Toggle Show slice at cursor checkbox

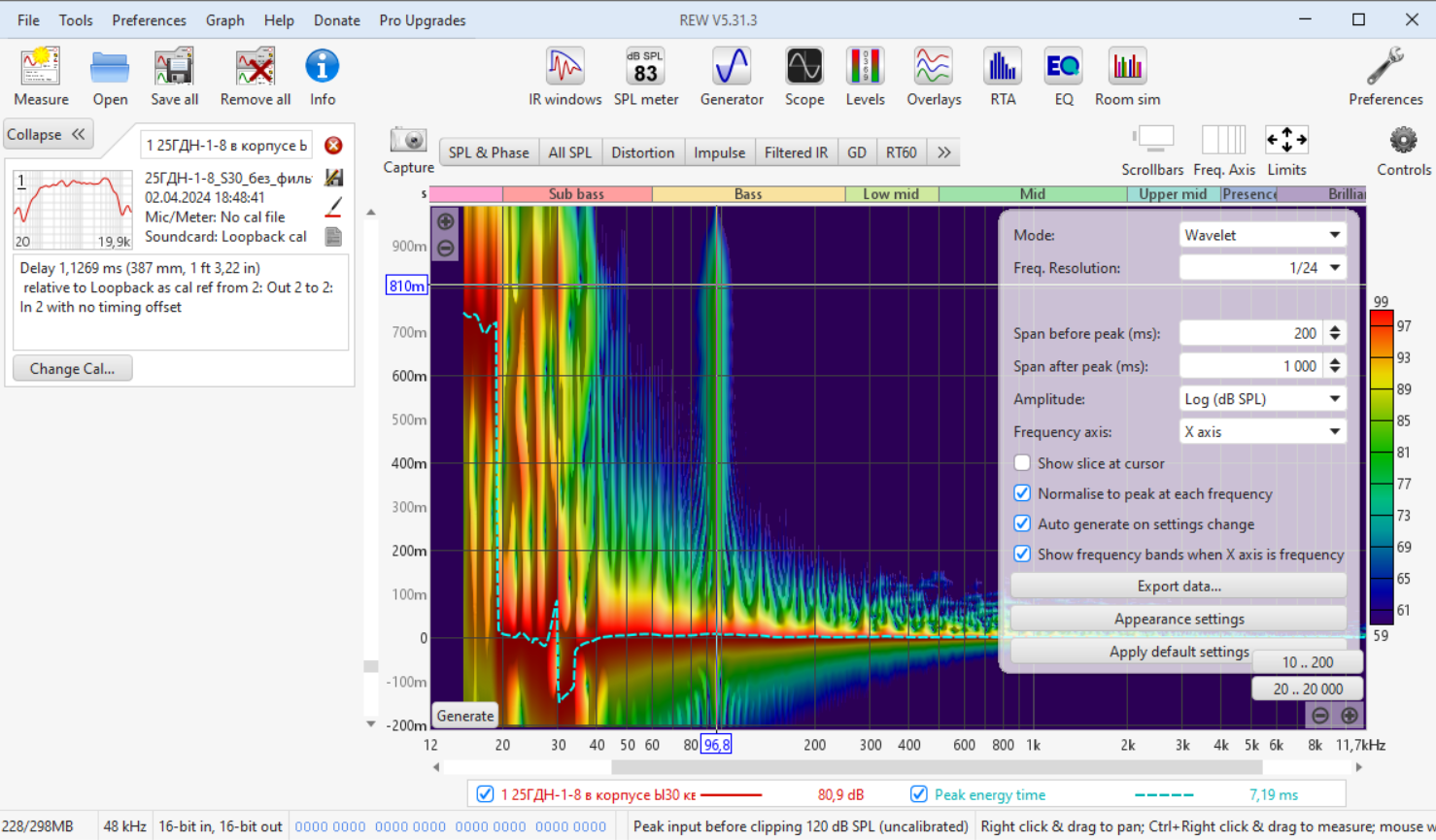coord(1022,463)
